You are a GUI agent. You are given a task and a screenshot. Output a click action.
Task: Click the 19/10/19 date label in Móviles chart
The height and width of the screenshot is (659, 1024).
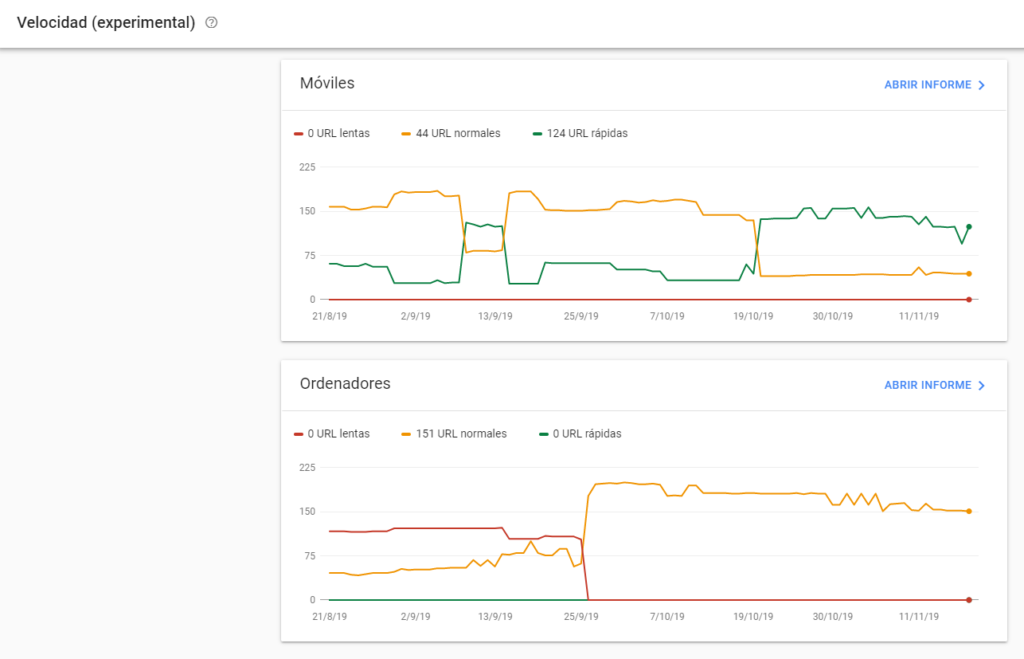click(753, 316)
